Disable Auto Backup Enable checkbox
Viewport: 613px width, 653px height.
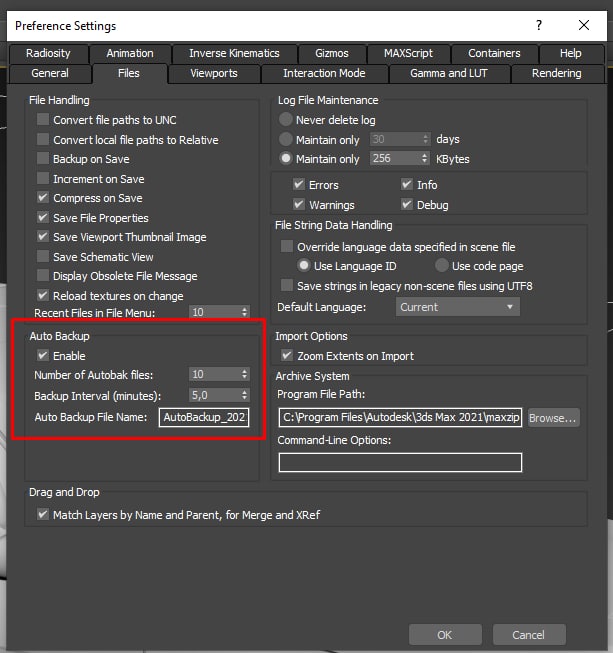pyautogui.click(x=43, y=355)
